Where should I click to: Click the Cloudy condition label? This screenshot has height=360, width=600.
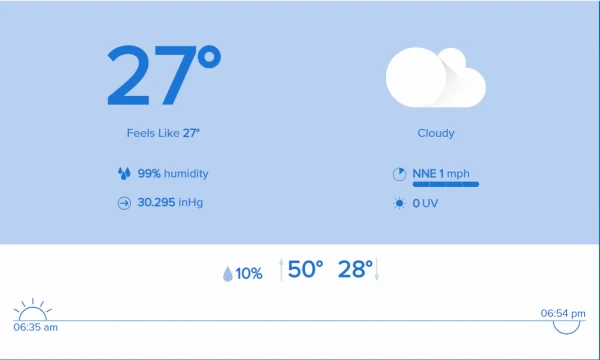pyautogui.click(x=436, y=133)
